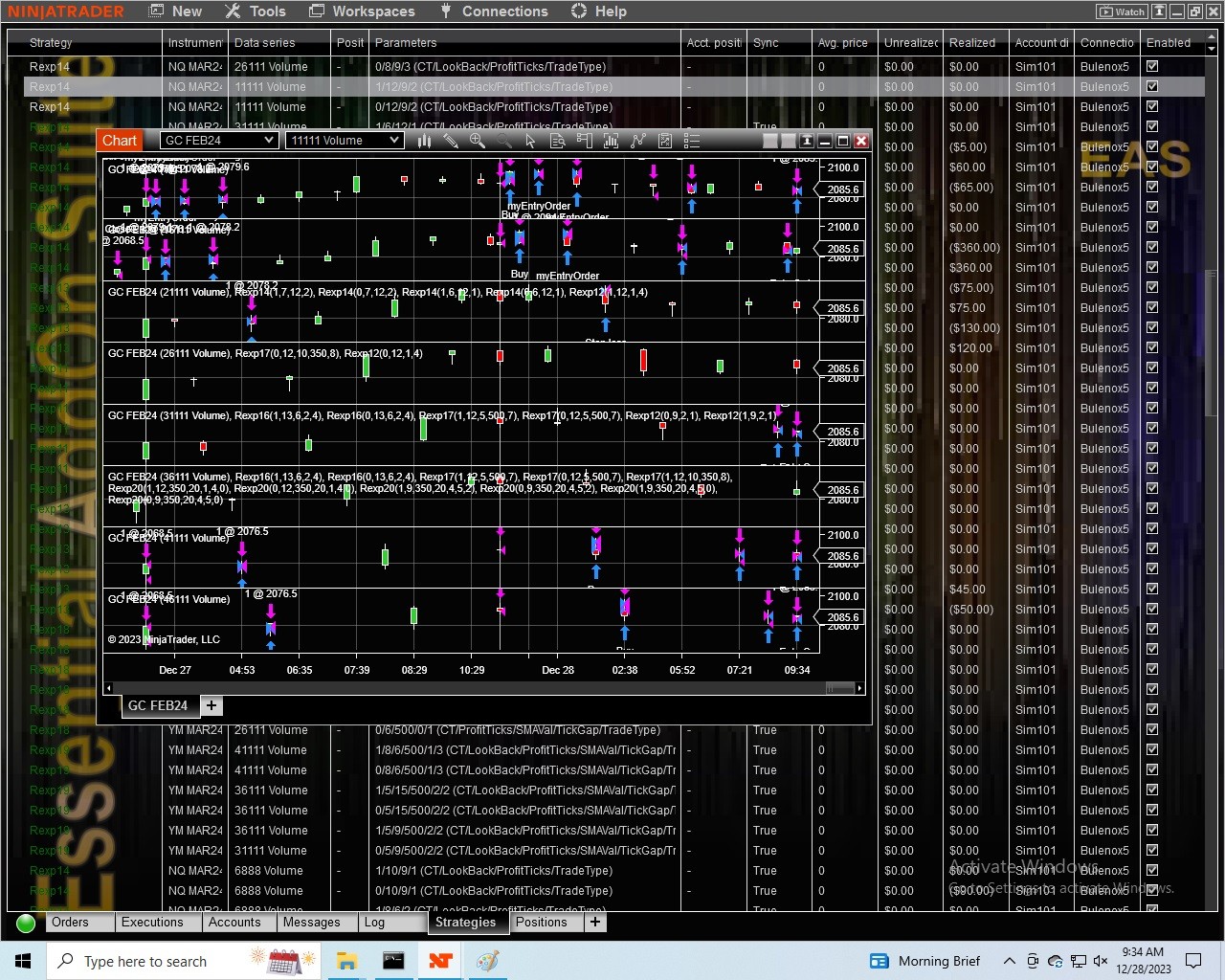The width and height of the screenshot is (1225, 980).
Task: Click the green connection status indicator
Action: click(x=26, y=923)
